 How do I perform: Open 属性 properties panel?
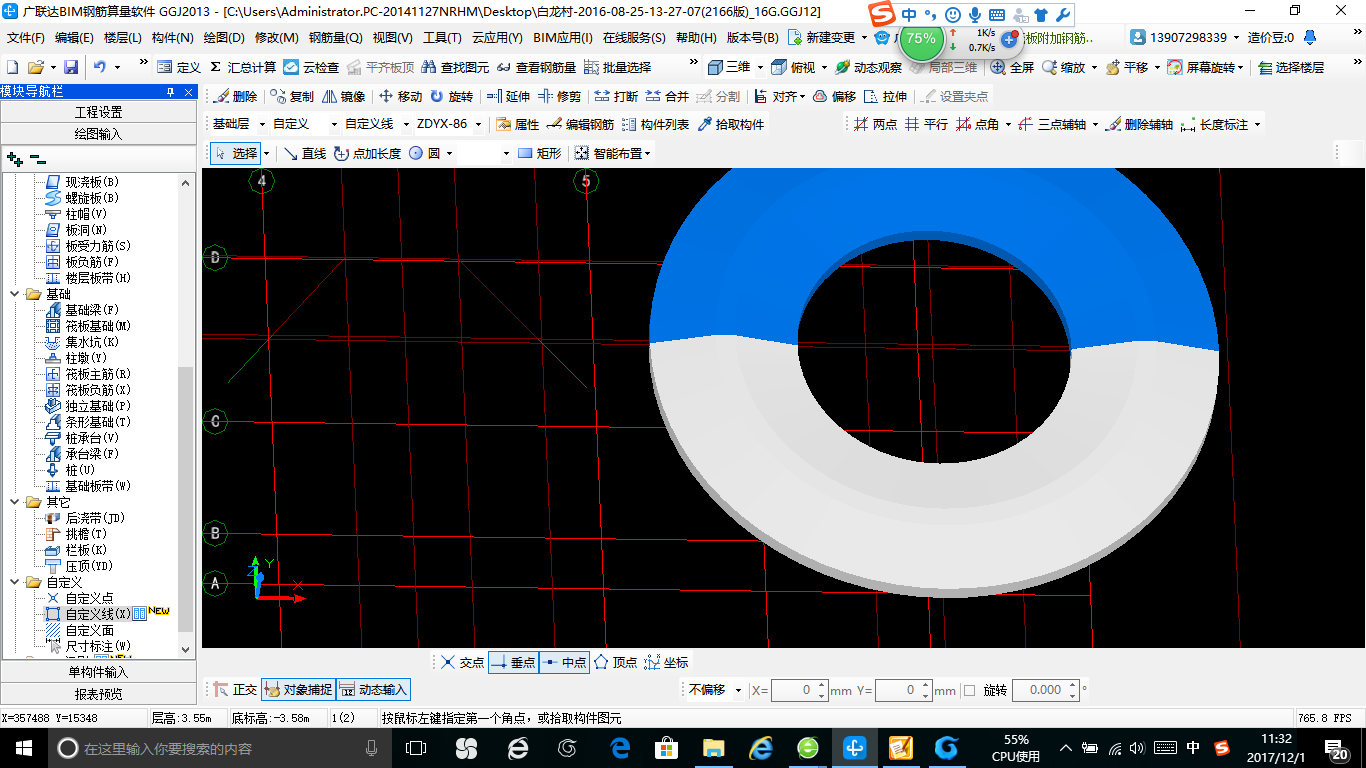click(517, 125)
